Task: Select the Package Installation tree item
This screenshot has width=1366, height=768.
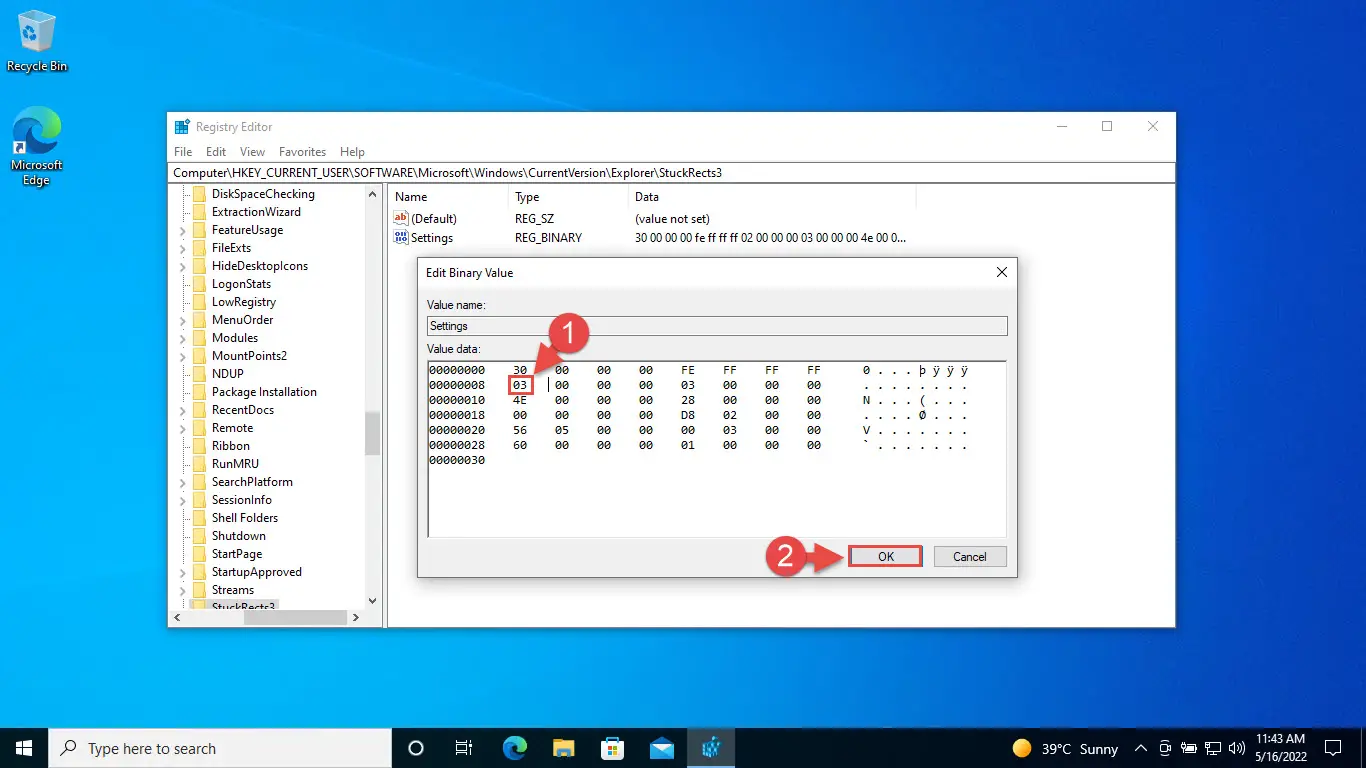Action: (264, 392)
